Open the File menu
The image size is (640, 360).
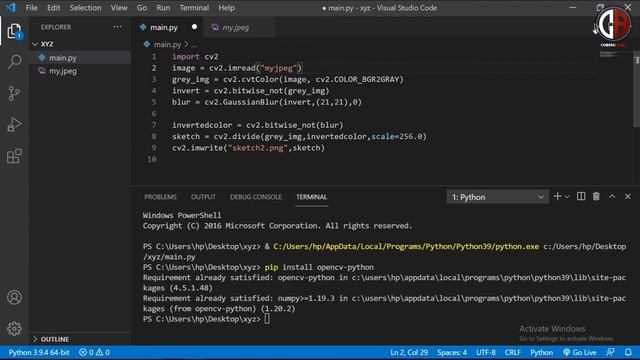tap(31, 8)
